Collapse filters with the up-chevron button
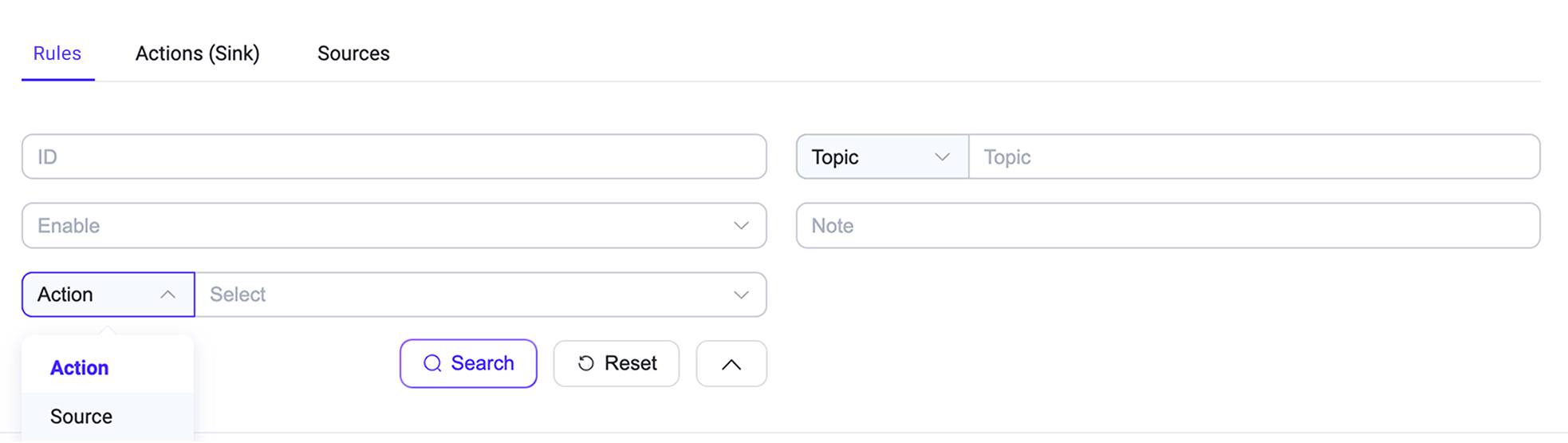The image size is (1568, 443). pos(731,364)
